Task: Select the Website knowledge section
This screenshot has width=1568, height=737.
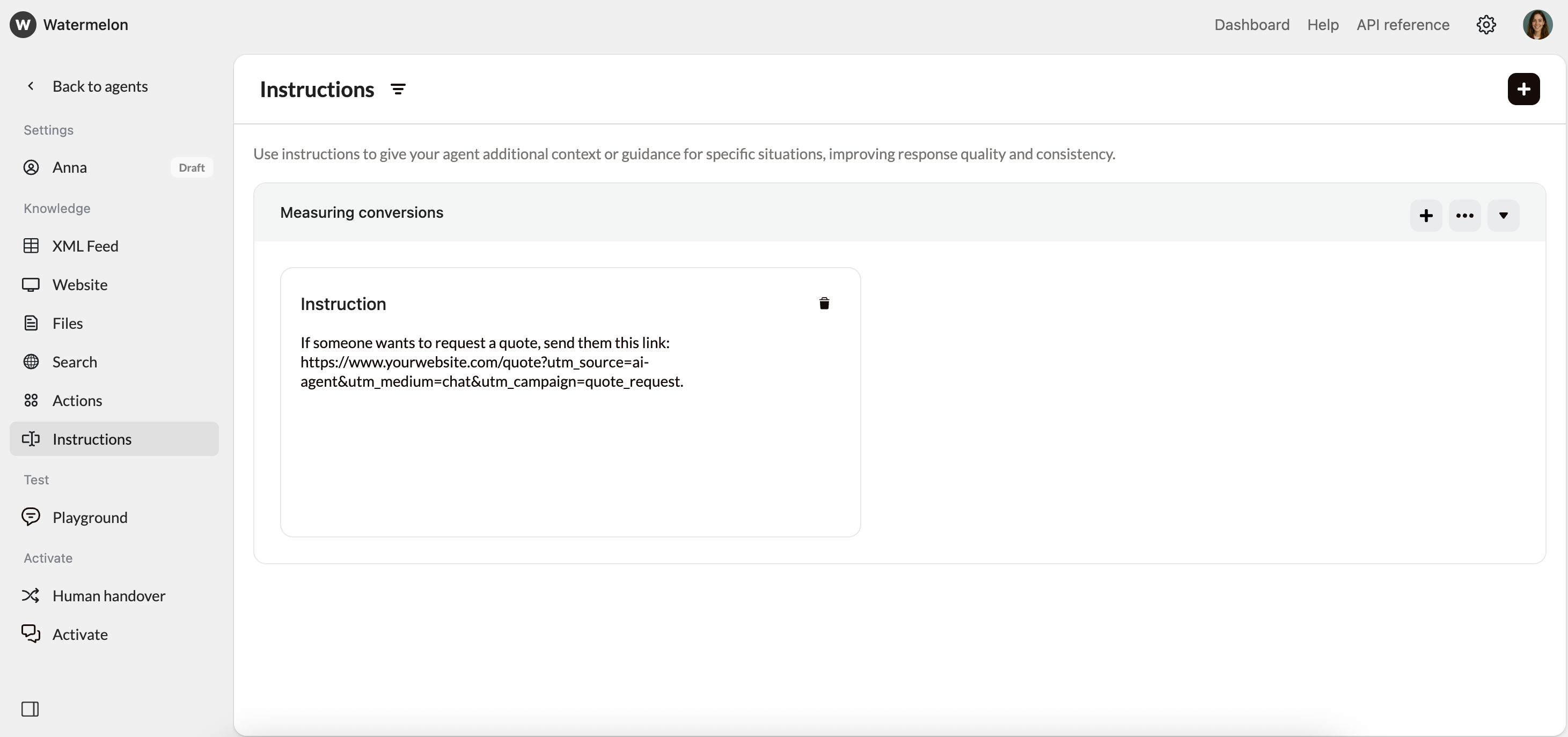Action: point(80,284)
